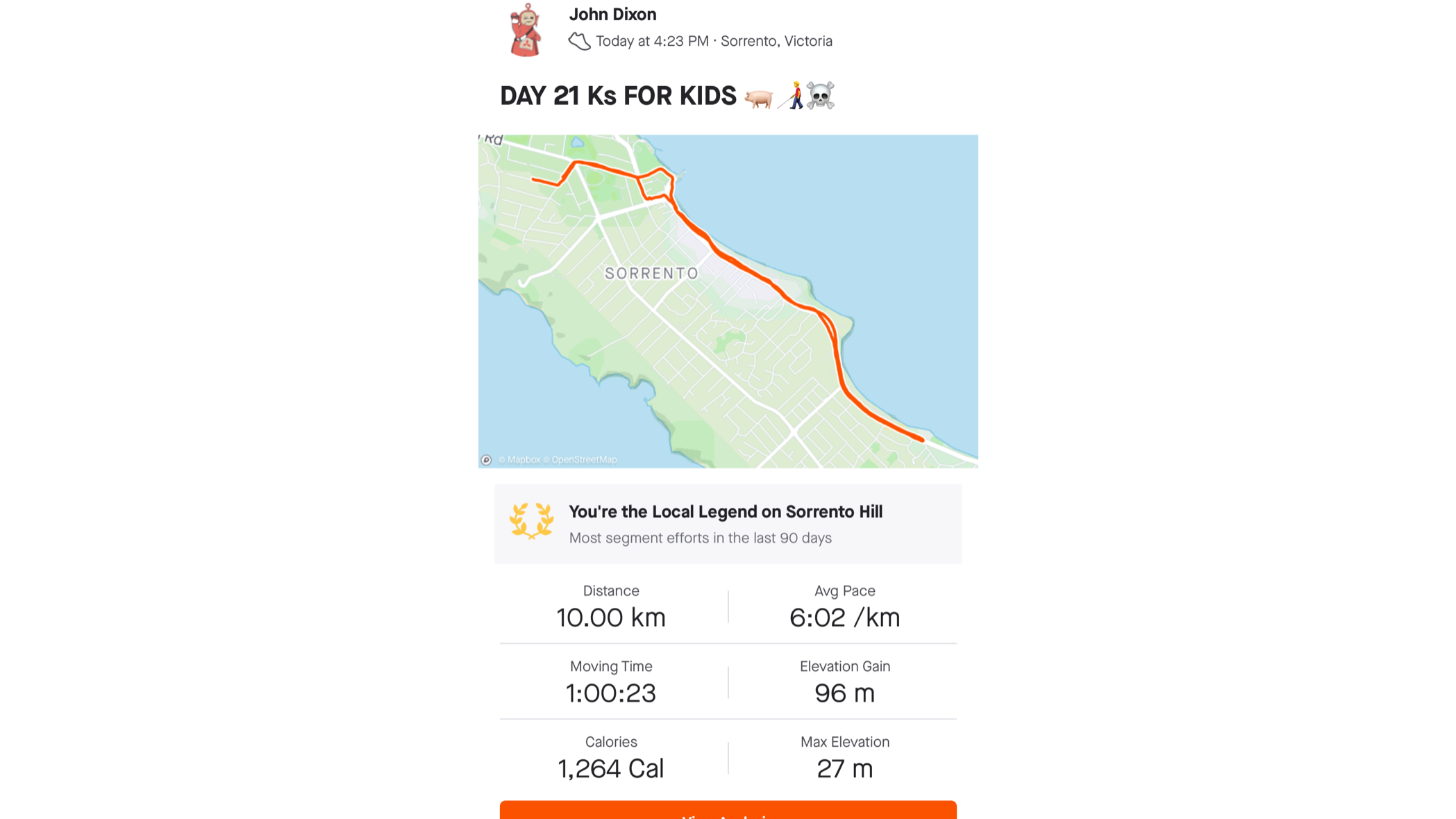Open the Local Legend on Sorrento Hill banner
Viewport: 1456px width, 819px height.
(x=728, y=524)
